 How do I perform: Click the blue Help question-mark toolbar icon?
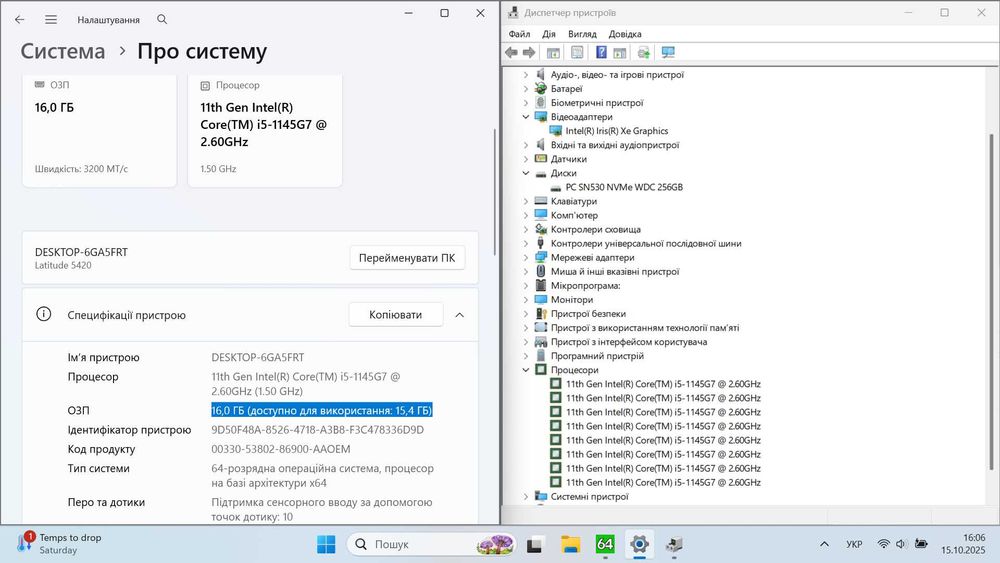pyautogui.click(x=601, y=52)
